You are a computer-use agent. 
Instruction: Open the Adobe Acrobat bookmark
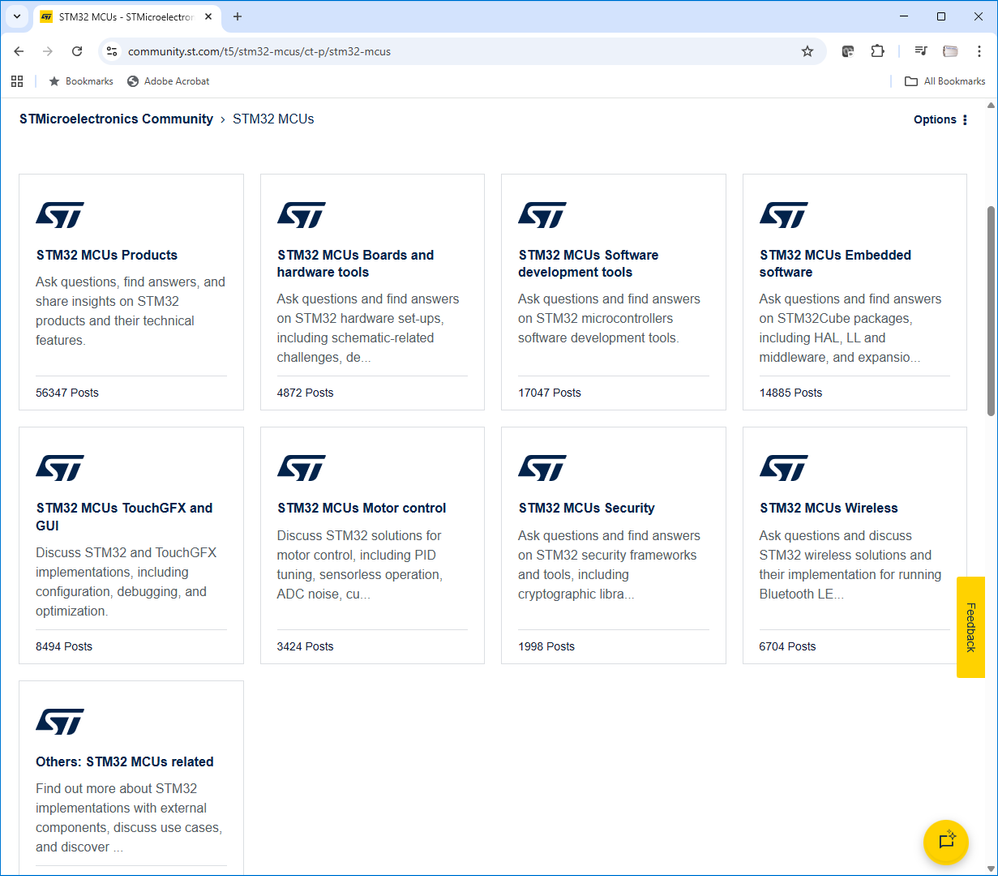pyautogui.click(x=169, y=81)
